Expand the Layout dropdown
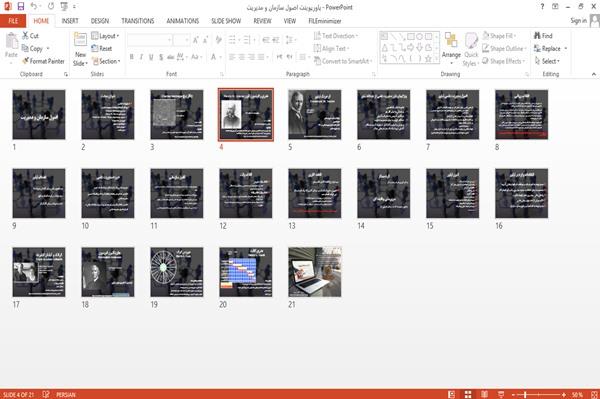The image size is (600, 399). coord(105,36)
